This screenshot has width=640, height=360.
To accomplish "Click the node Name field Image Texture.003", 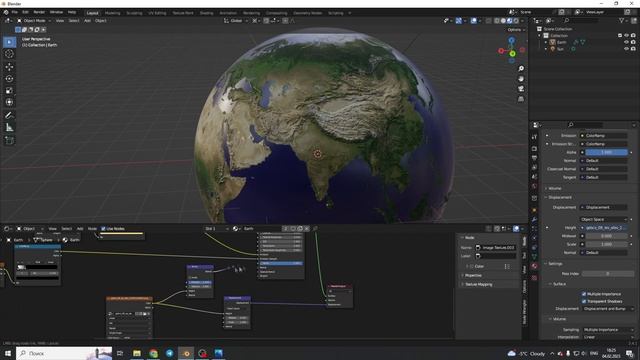I will pyautogui.click(x=496, y=247).
